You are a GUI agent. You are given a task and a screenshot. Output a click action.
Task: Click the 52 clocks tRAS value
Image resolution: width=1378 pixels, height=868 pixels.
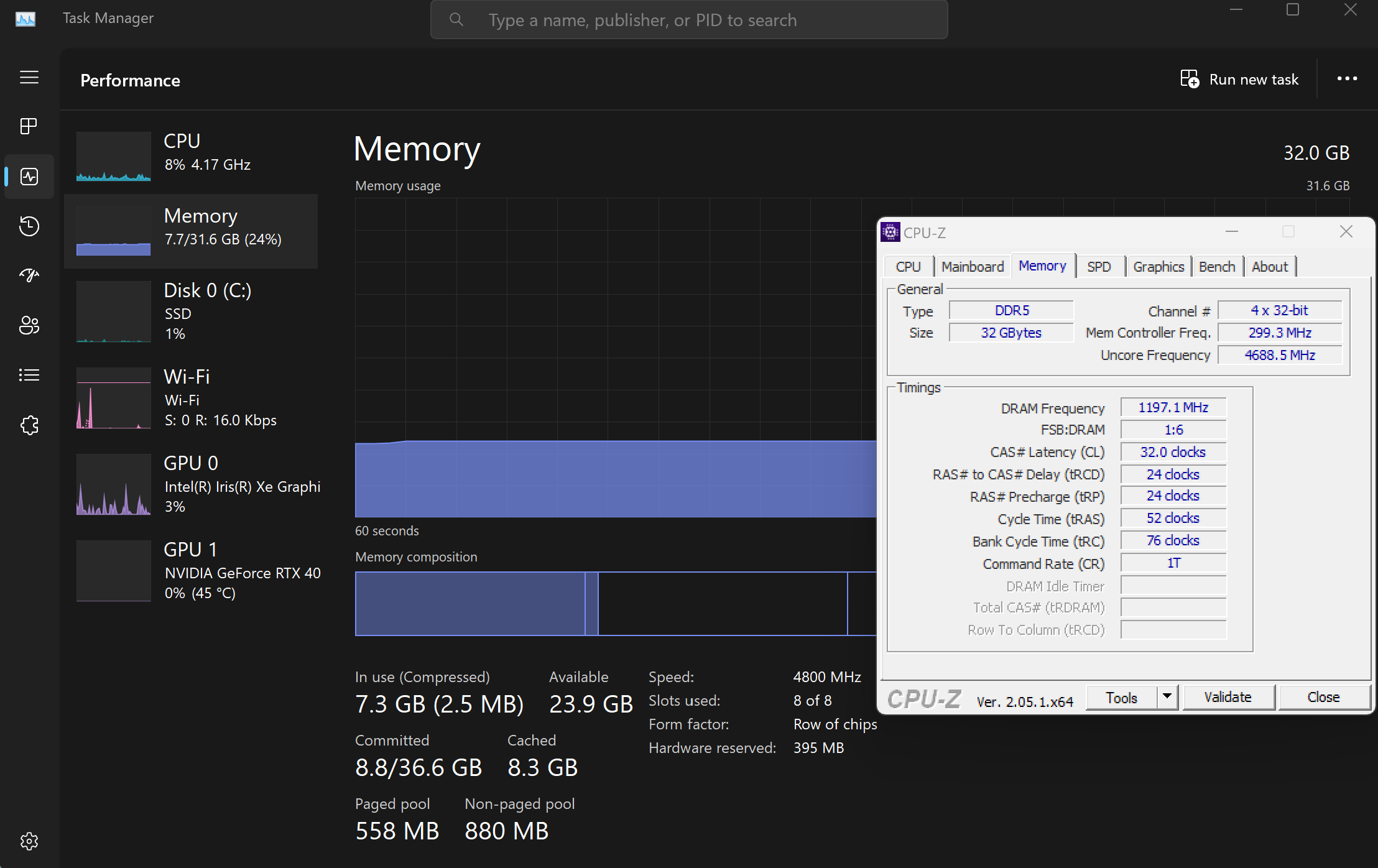(x=1173, y=518)
